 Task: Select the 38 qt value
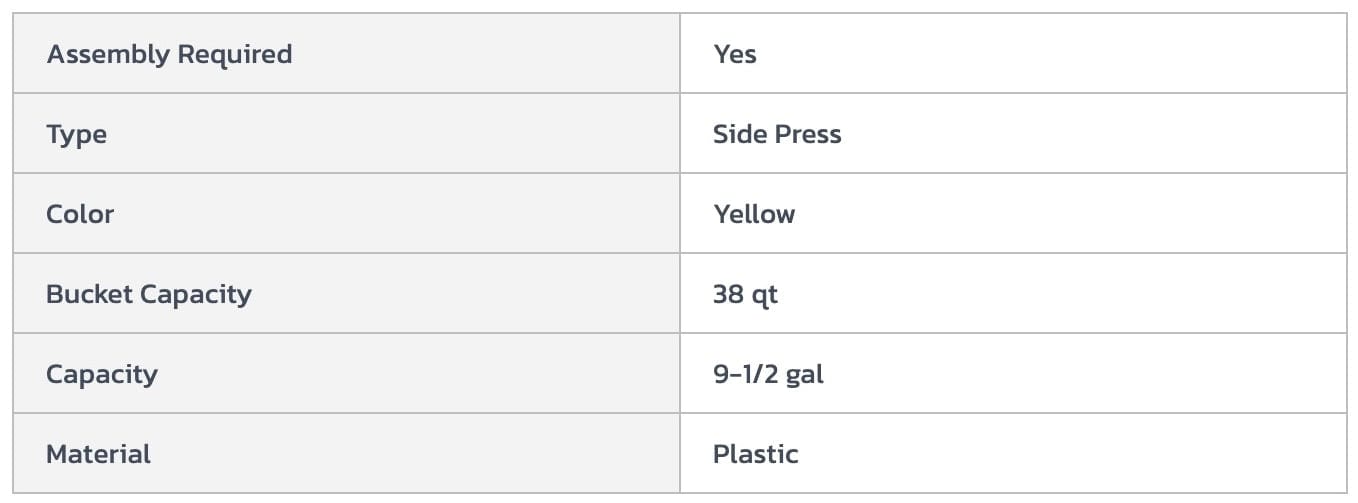click(x=745, y=294)
